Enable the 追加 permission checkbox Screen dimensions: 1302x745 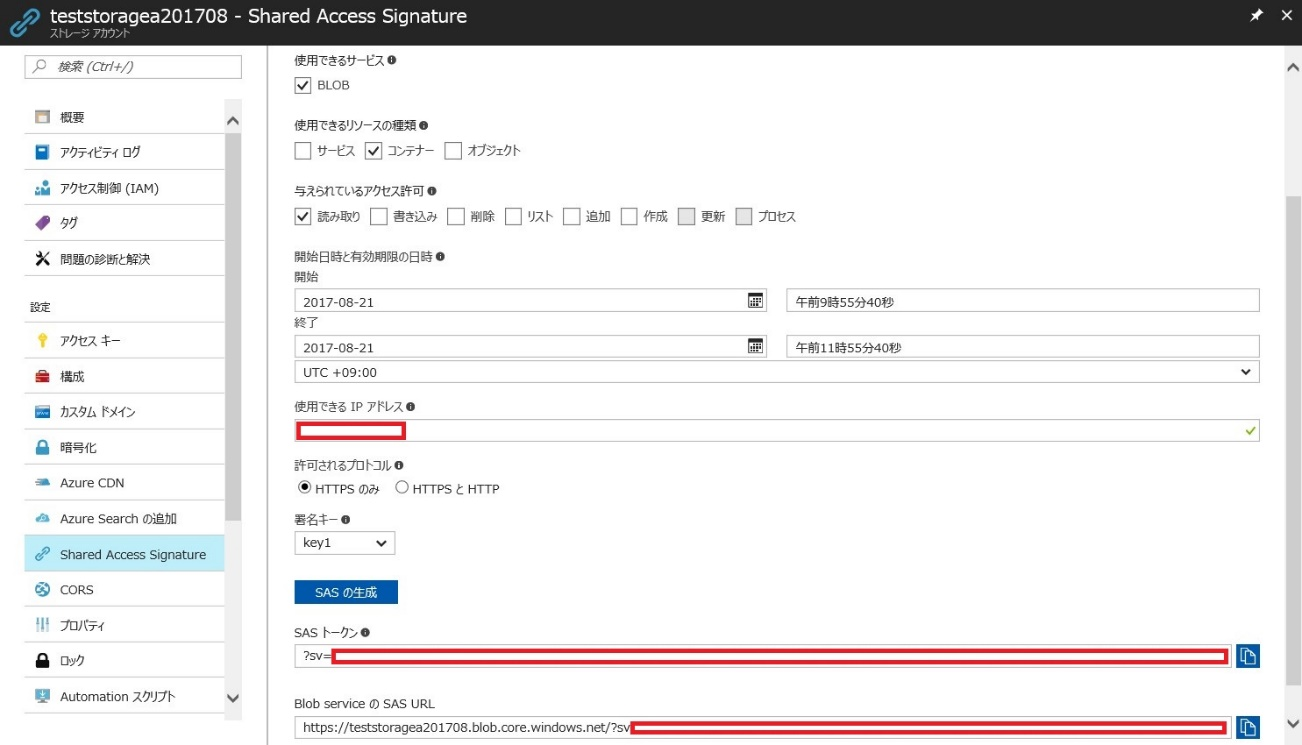pos(572,216)
